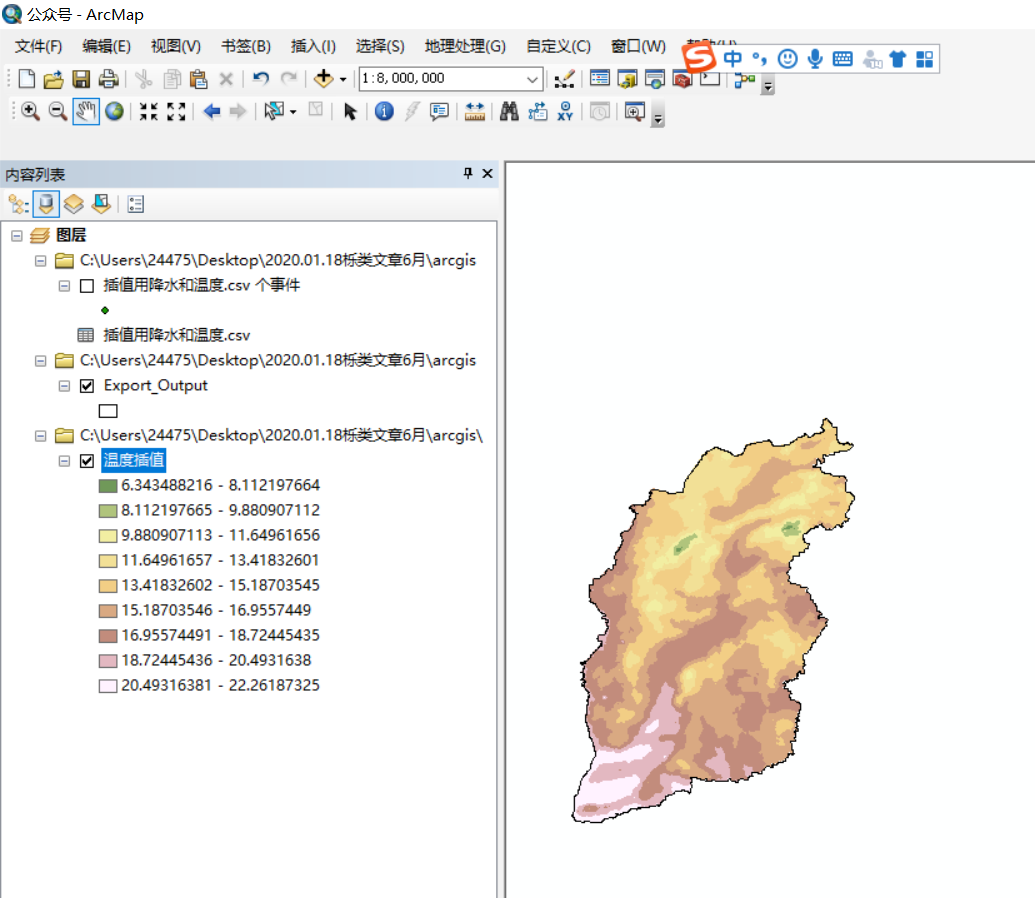Switch contents list to List By Visibility

point(73,204)
